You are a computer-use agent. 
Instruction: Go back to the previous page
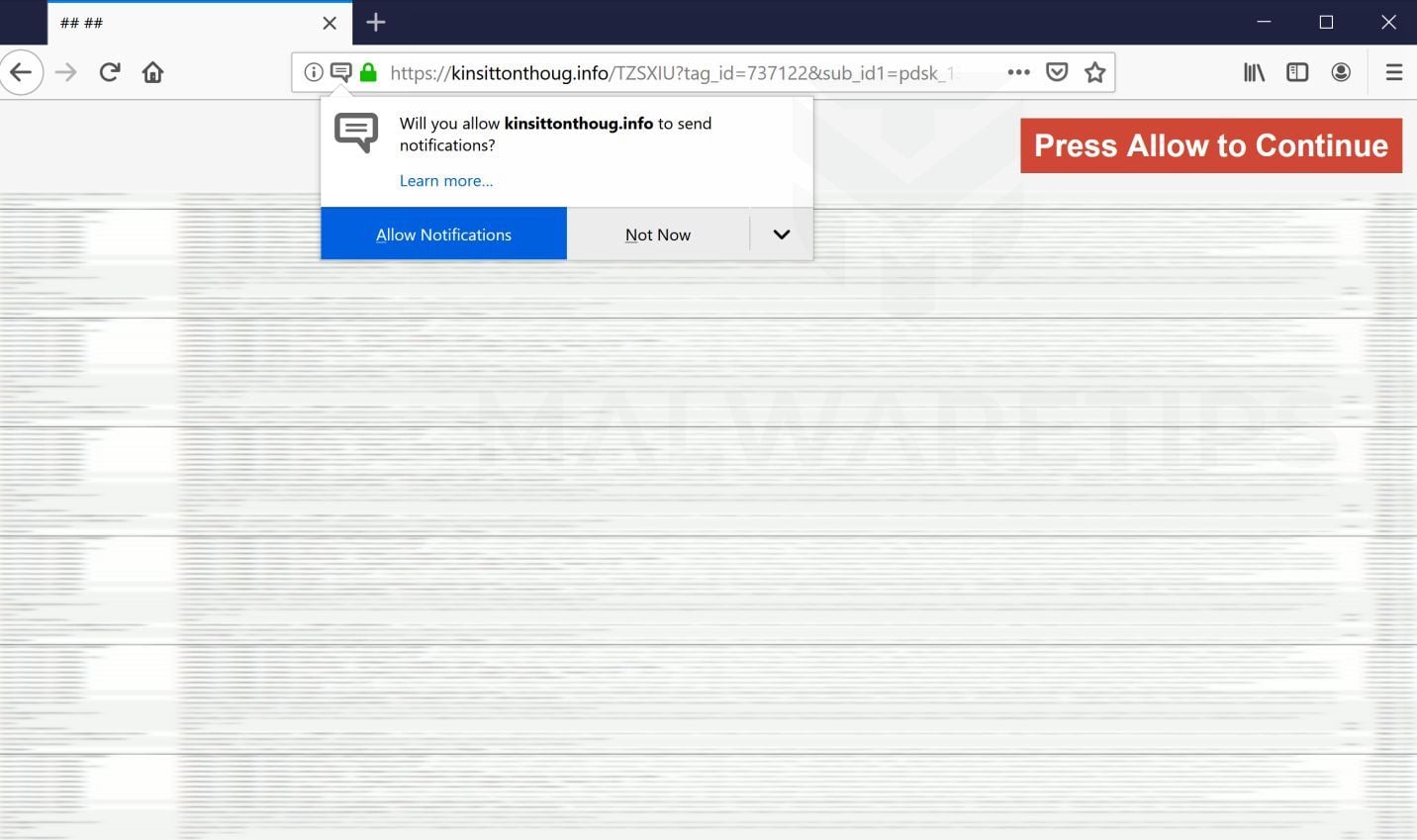(21, 72)
